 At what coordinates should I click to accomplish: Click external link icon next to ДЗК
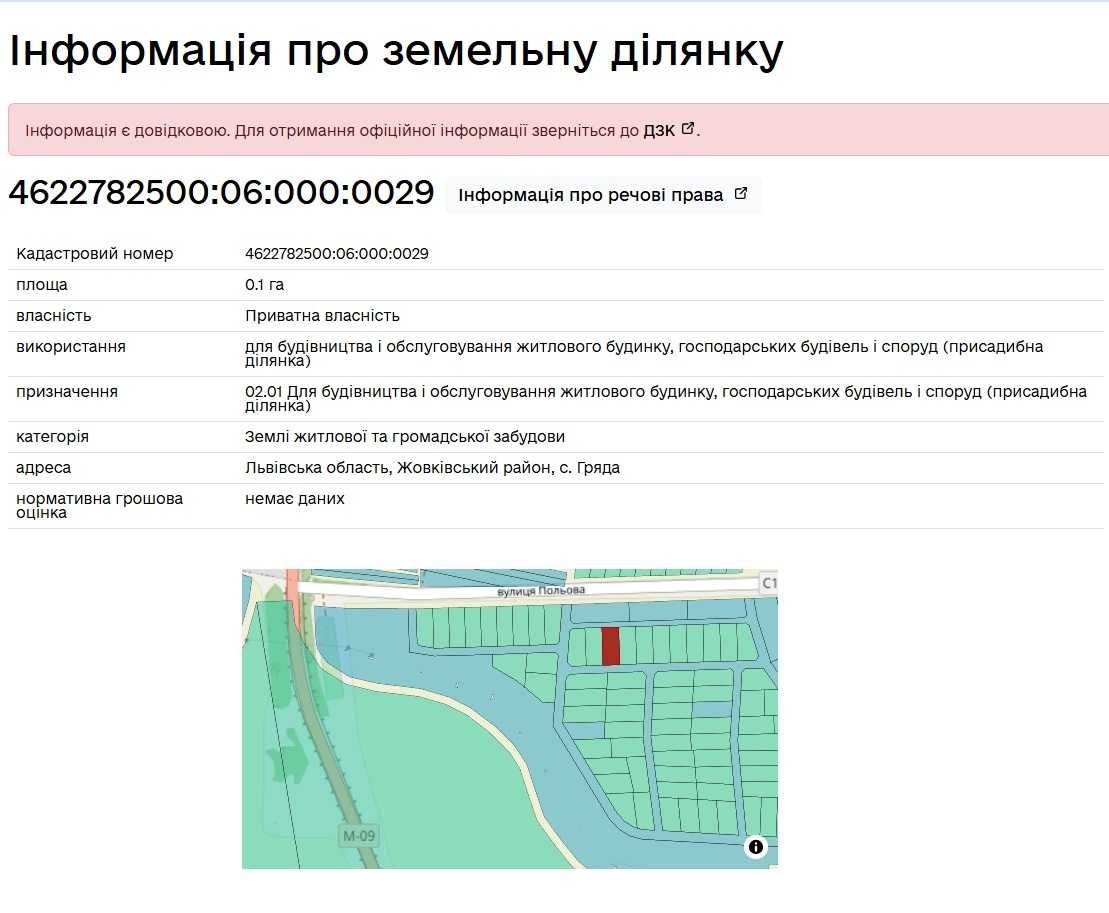(x=687, y=129)
